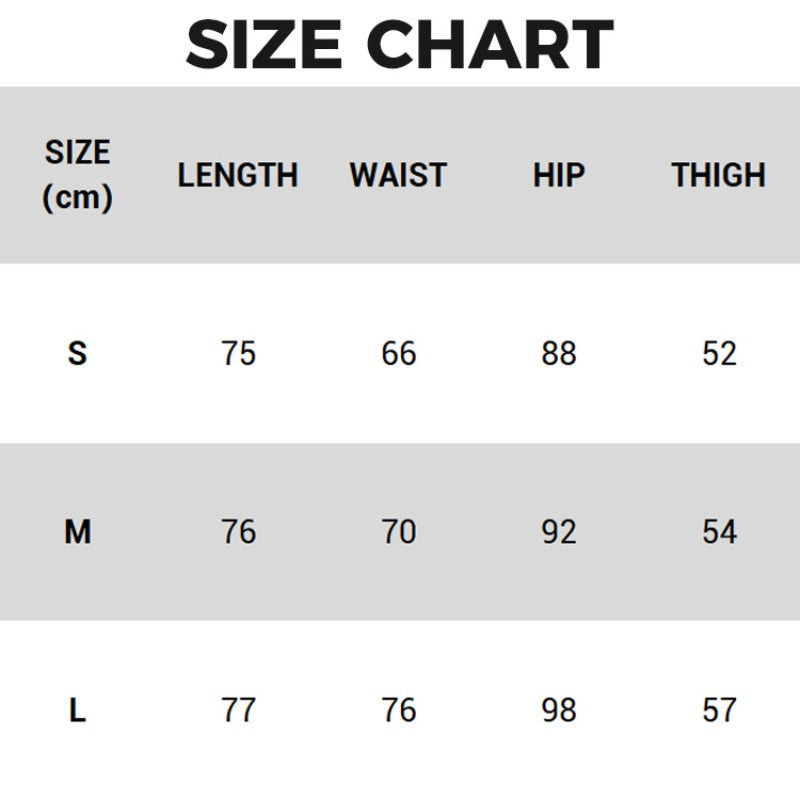Select the SIZE (cm) column header
Viewport: 800px width, 800px height.
tap(77, 175)
